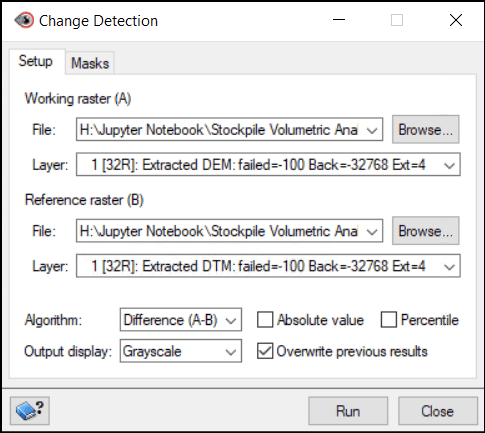485x433 pixels.
Task: Uncheck Overwrite previous results
Action: pos(265,351)
